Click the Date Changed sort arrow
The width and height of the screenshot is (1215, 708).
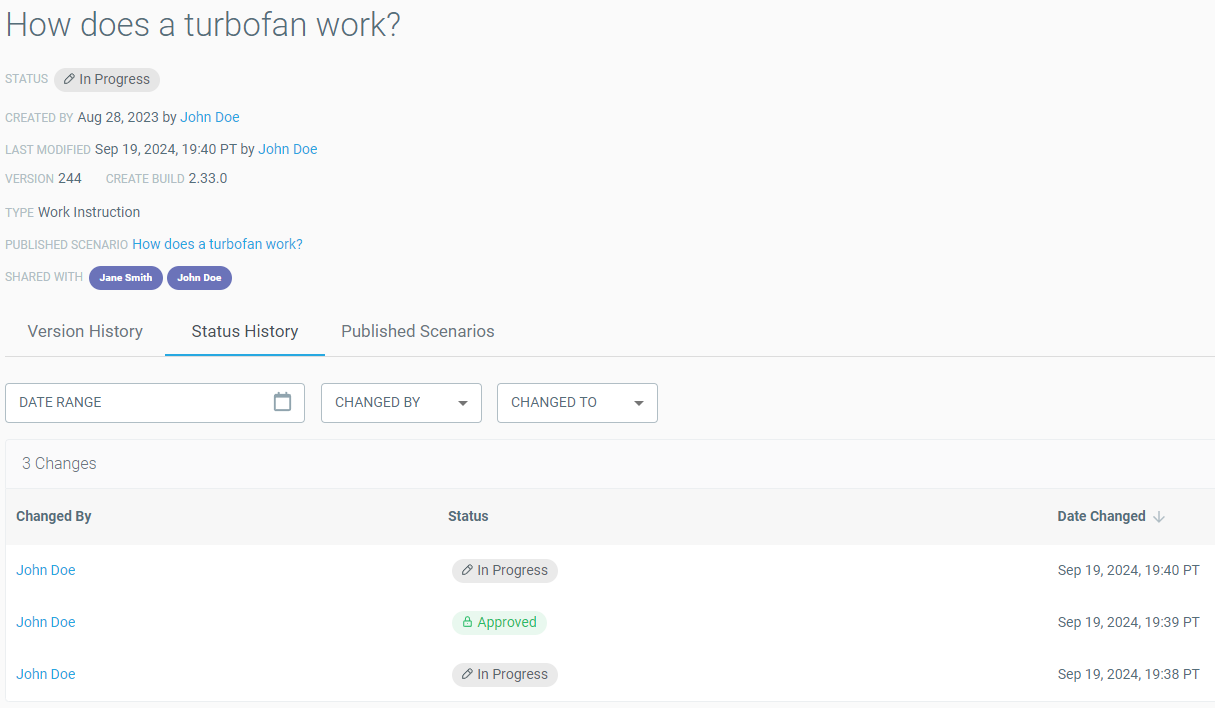coord(1159,517)
